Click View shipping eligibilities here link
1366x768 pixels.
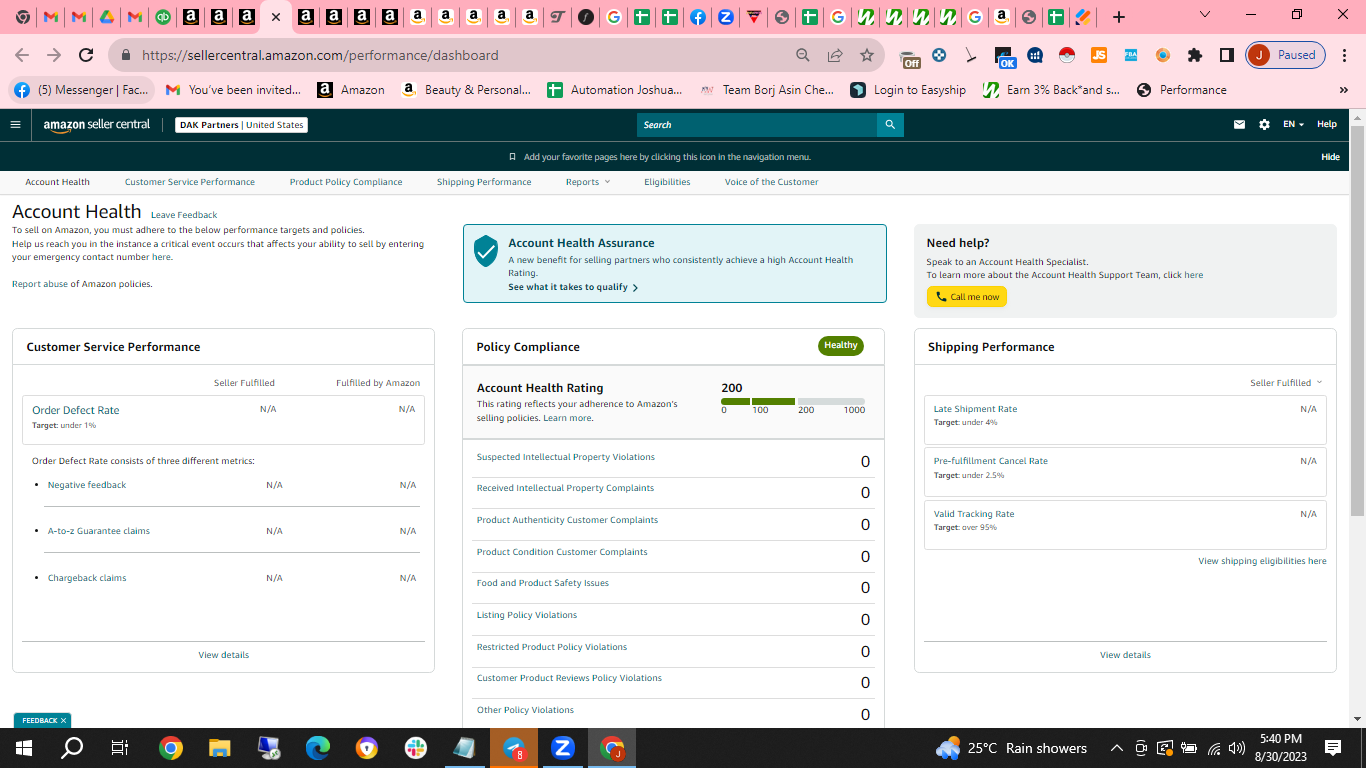[x=1262, y=561]
